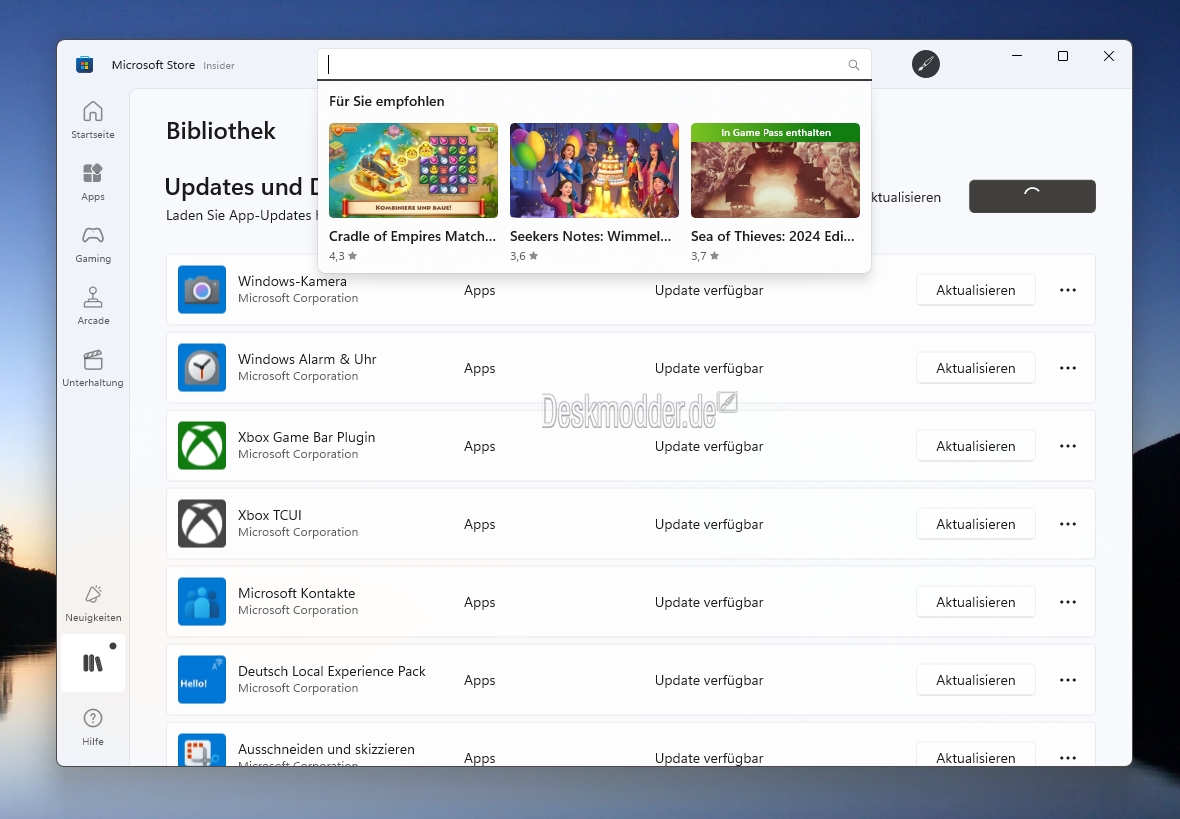Click the Insider label in title bar
The image size is (1180, 819).
click(x=219, y=65)
